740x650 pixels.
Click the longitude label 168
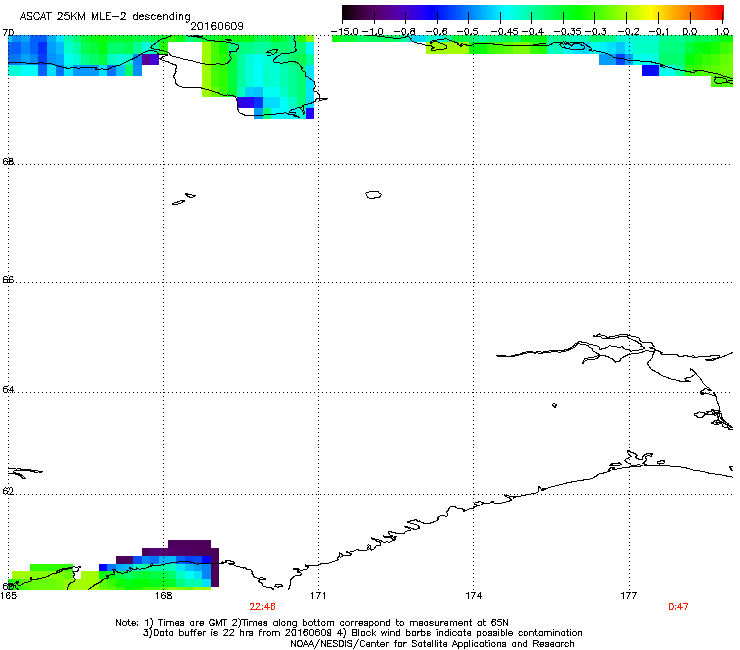click(x=163, y=596)
